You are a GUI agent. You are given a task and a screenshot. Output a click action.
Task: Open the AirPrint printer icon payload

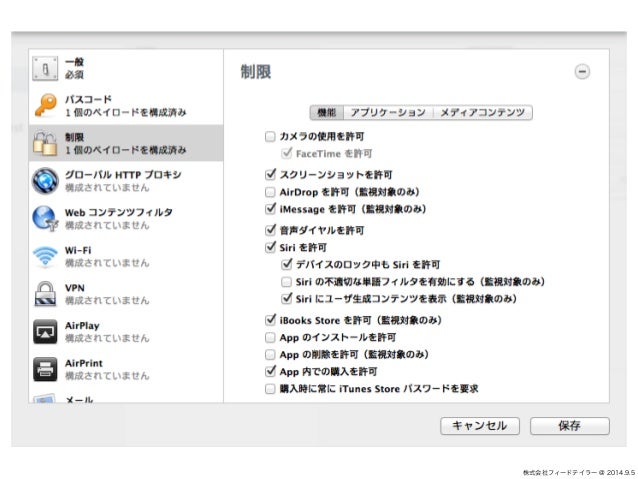(x=45, y=369)
